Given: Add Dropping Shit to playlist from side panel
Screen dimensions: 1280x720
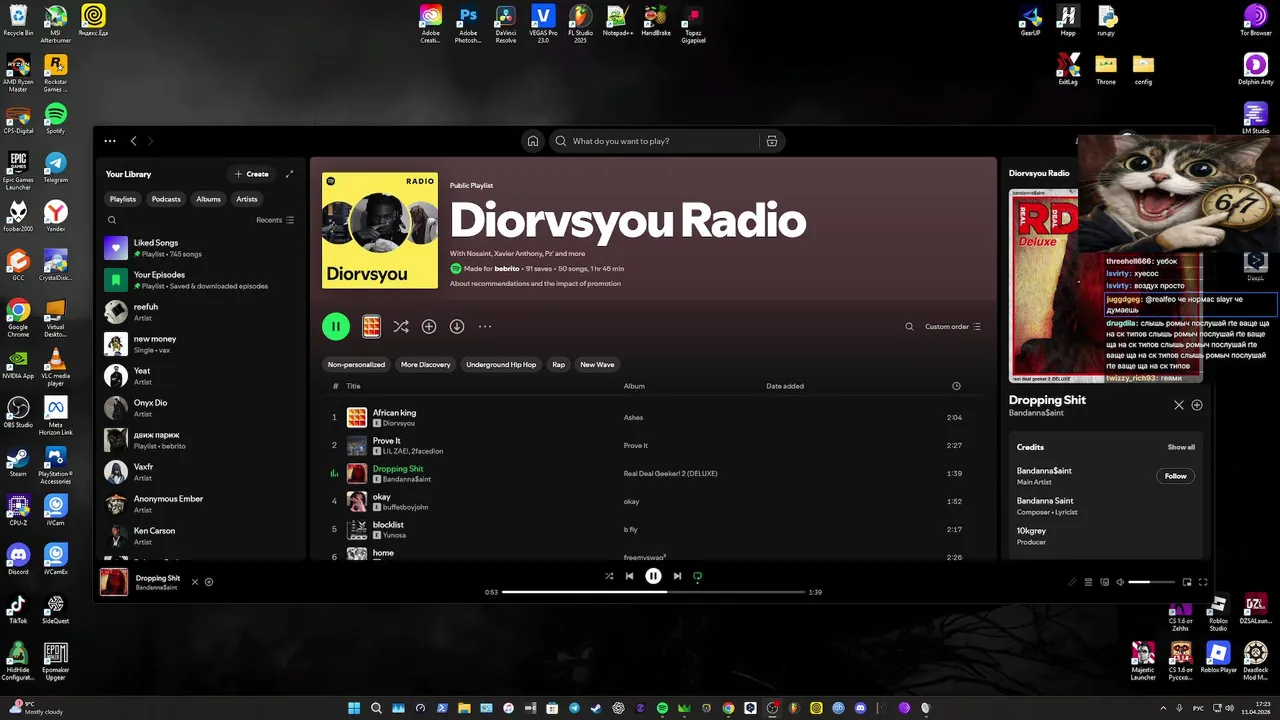Looking at the screenshot, I should click(1197, 405).
